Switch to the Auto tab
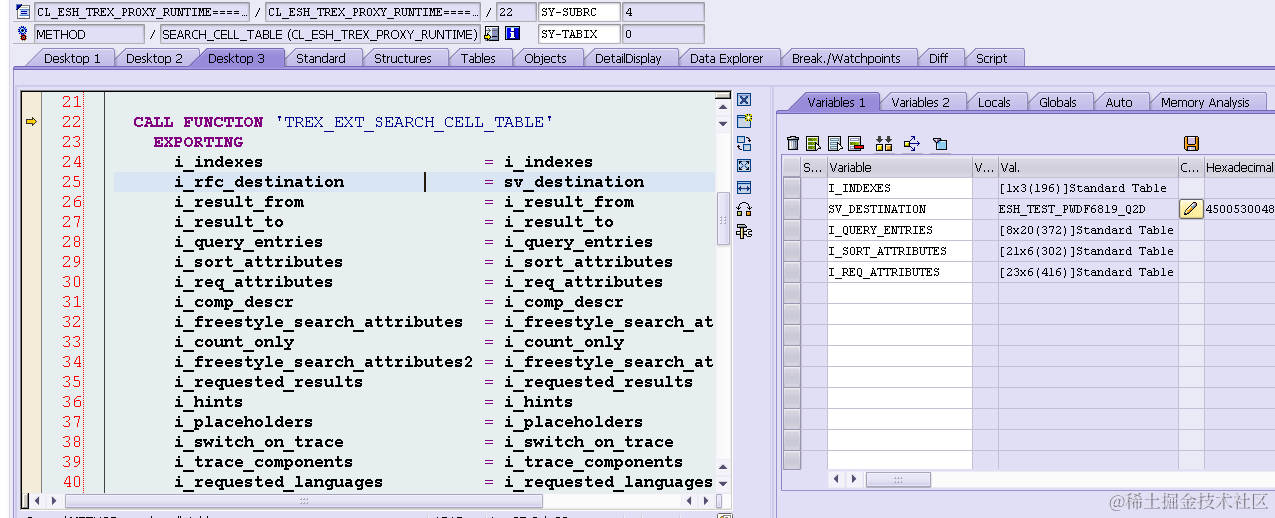The width and height of the screenshot is (1275, 518). (x=1119, y=102)
